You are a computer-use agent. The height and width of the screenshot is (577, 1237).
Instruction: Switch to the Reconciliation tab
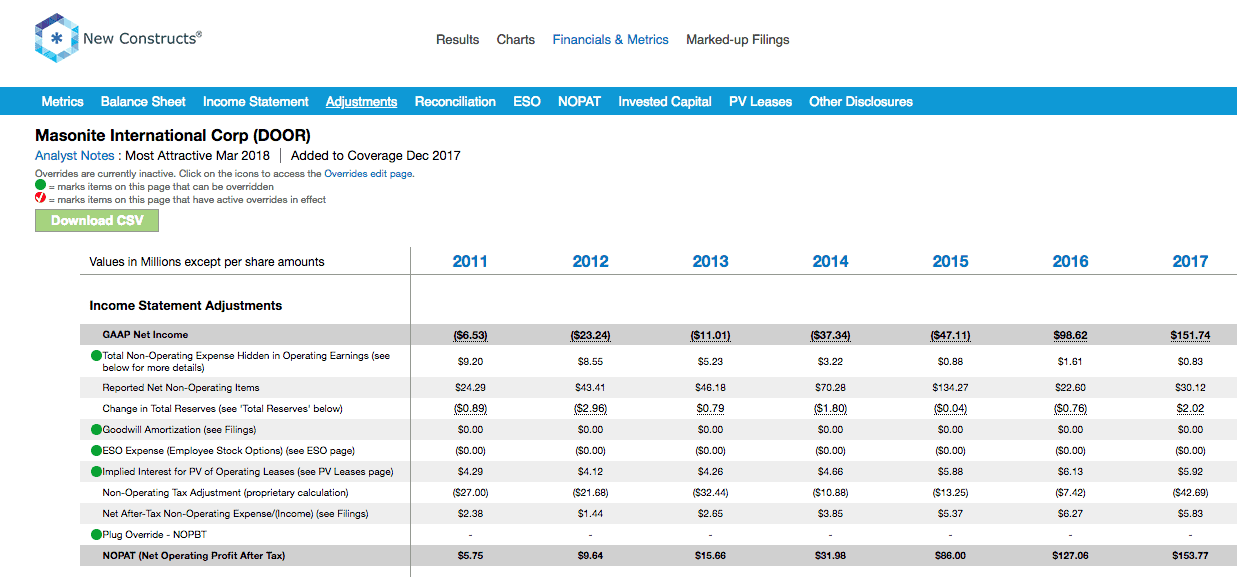click(455, 101)
